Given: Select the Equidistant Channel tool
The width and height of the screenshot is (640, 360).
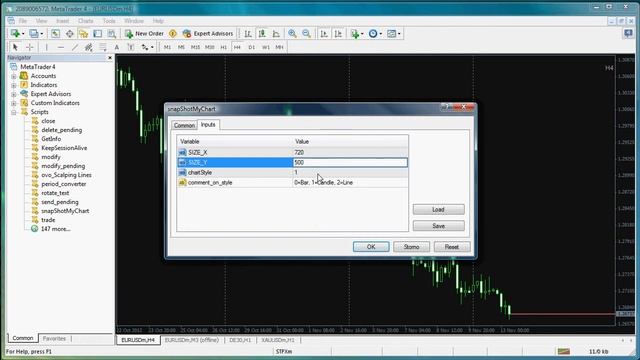Looking at the screenshot, I should pyautogui.click(x=89, y=47).
